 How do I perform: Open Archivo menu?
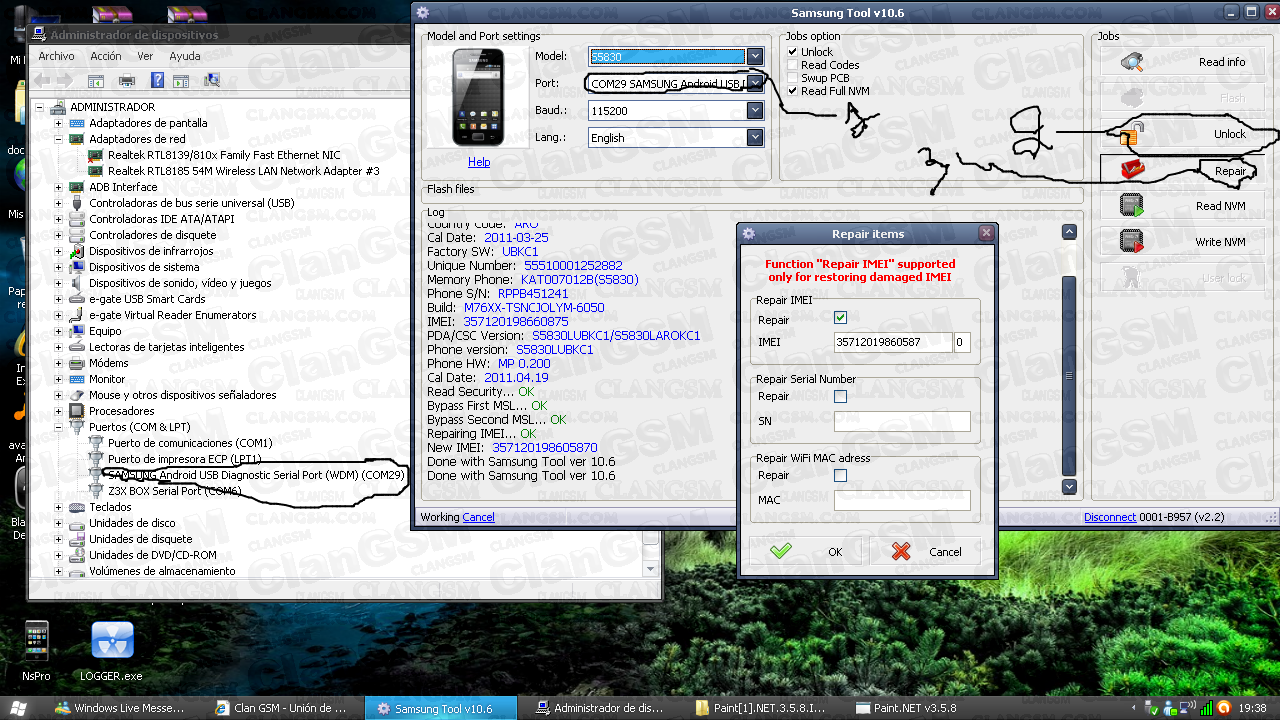[56, 56]
